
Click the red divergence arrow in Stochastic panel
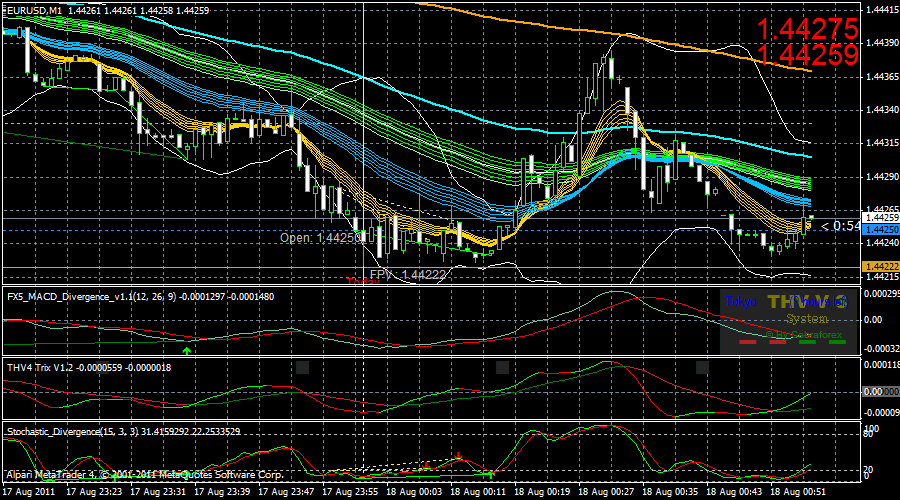[458, 456]
